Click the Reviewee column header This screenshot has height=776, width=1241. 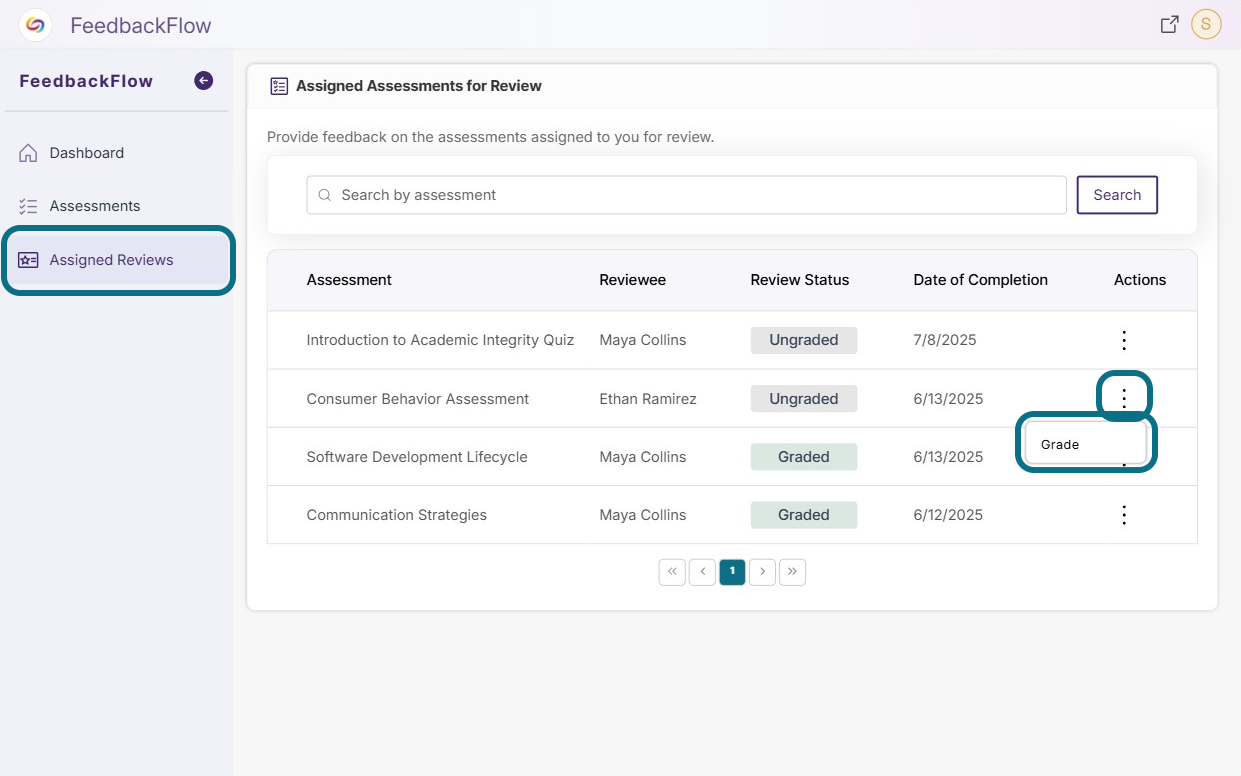633,280
